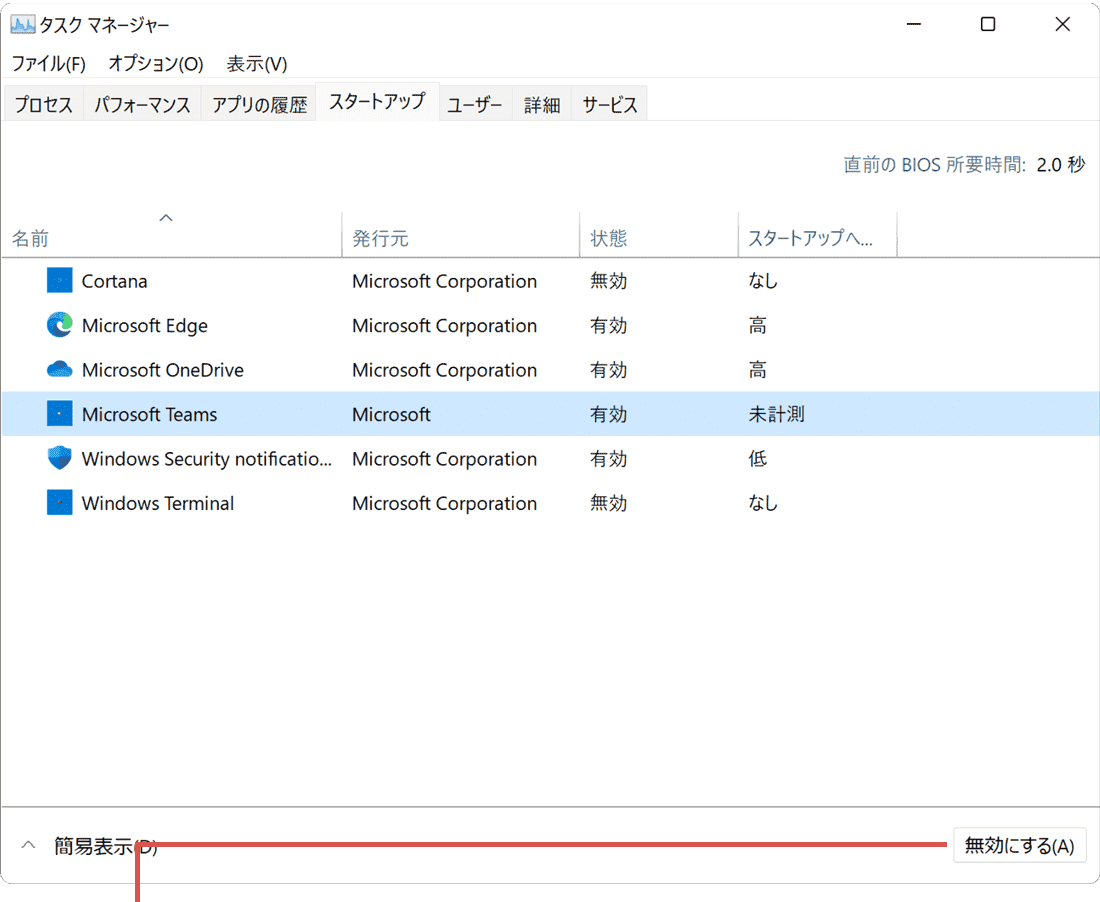The height and width of the screenshot is (902, 1100).
Task: Click the Windows Terminal icon
Action: (x=60, y=502)
